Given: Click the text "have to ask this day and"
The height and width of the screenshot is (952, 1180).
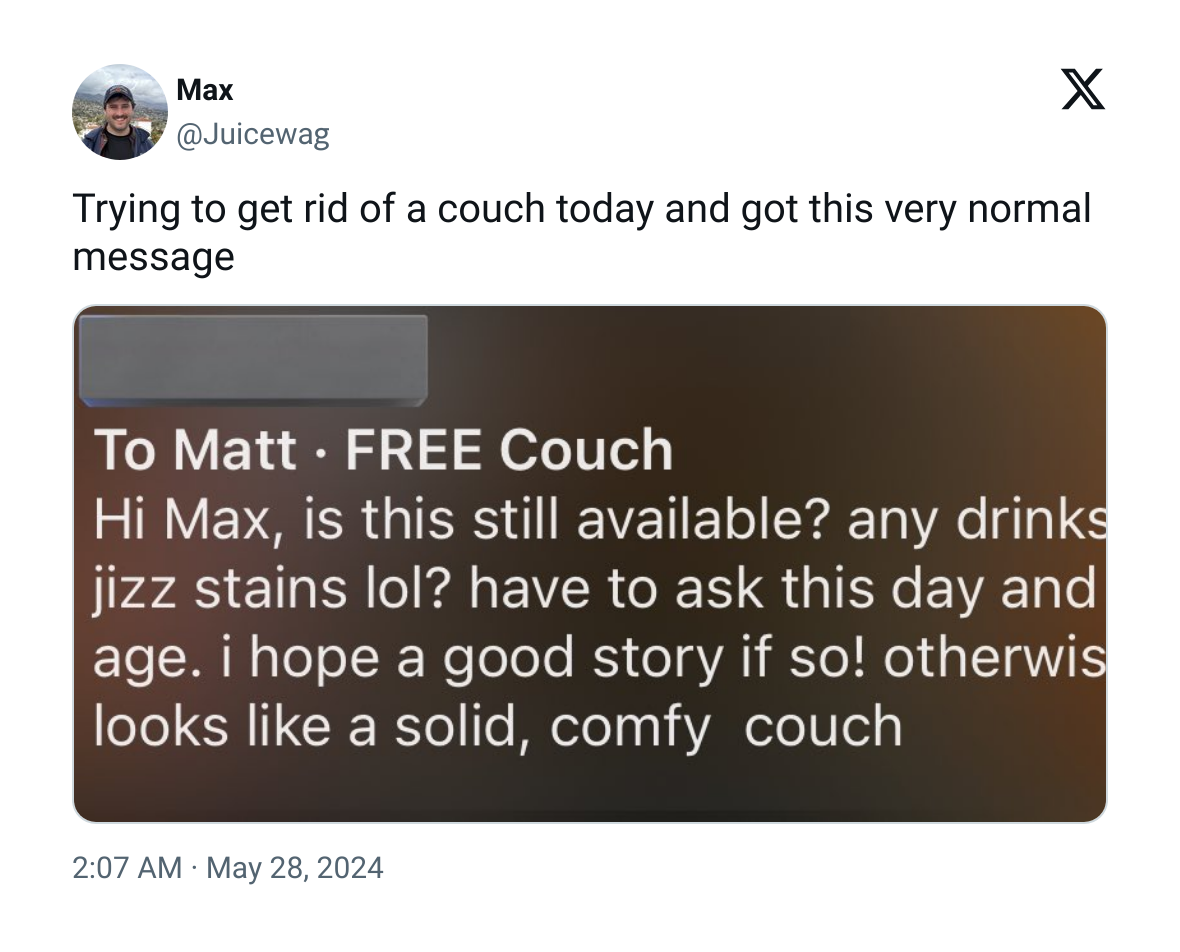Looking at the screenshot, I should [x=780, y=588].
